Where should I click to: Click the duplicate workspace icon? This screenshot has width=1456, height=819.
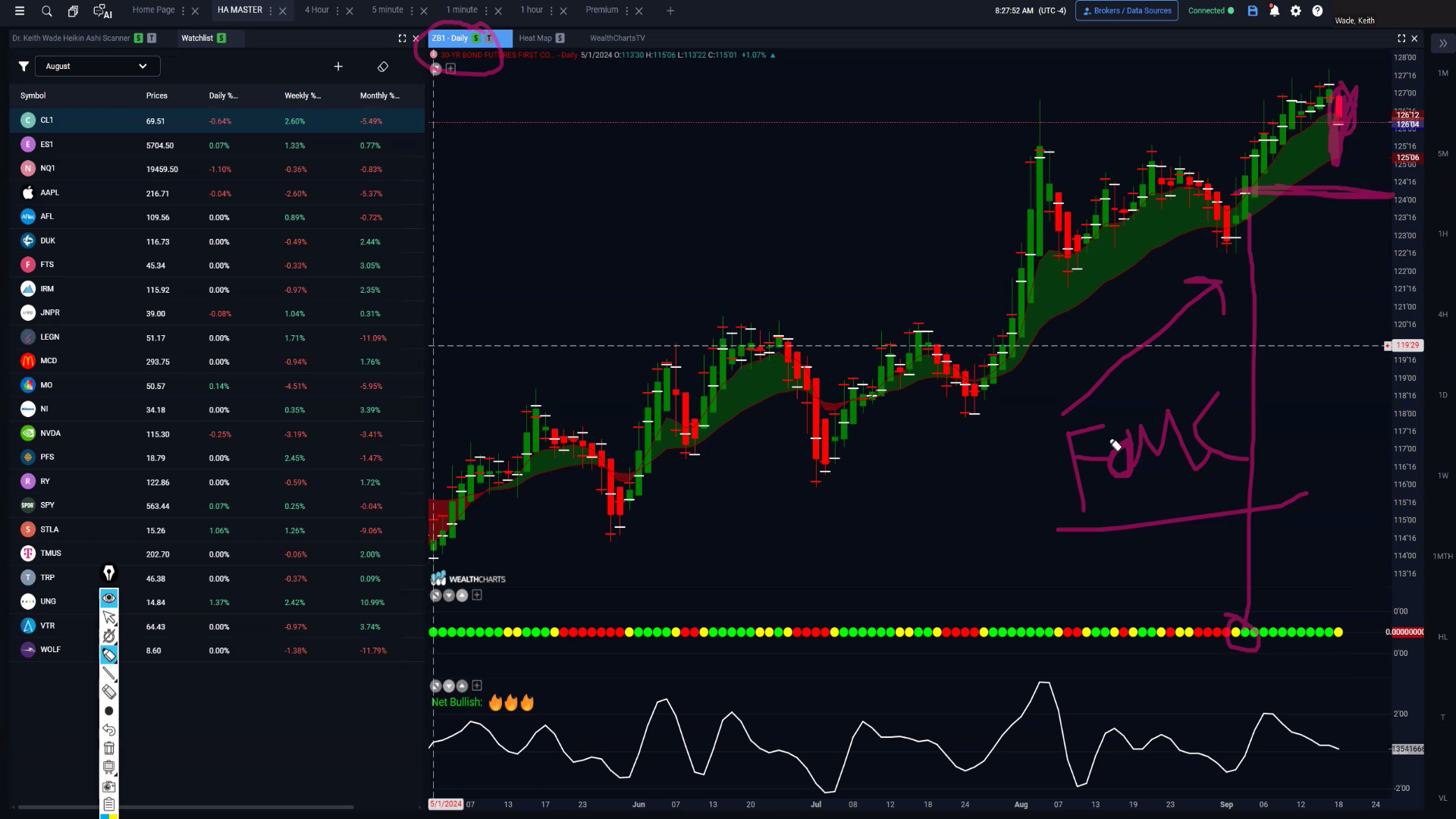[73, 11]
